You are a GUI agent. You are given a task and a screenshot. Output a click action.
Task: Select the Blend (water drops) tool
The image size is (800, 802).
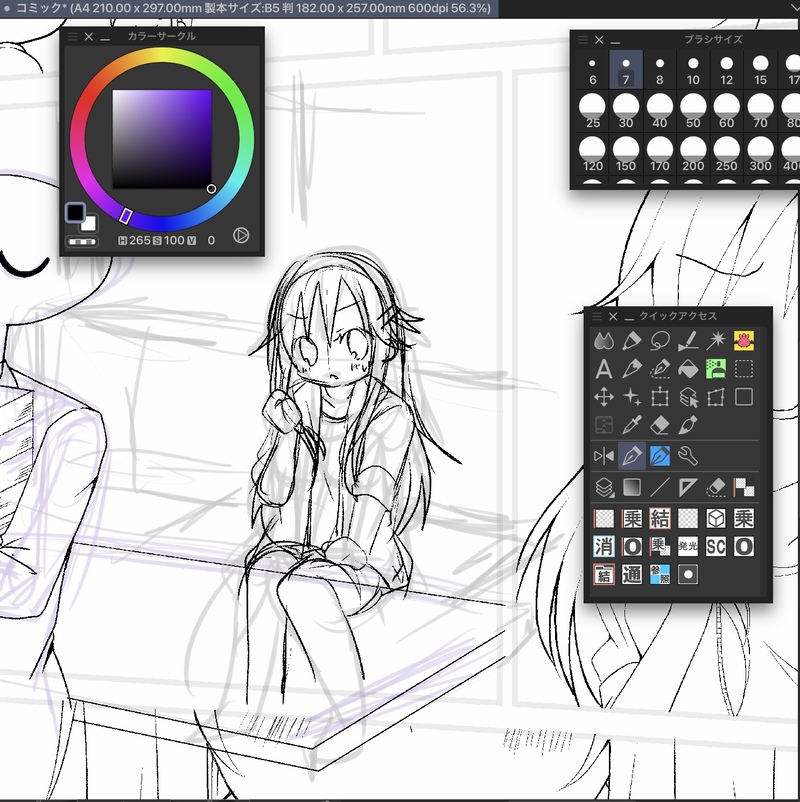604,341
